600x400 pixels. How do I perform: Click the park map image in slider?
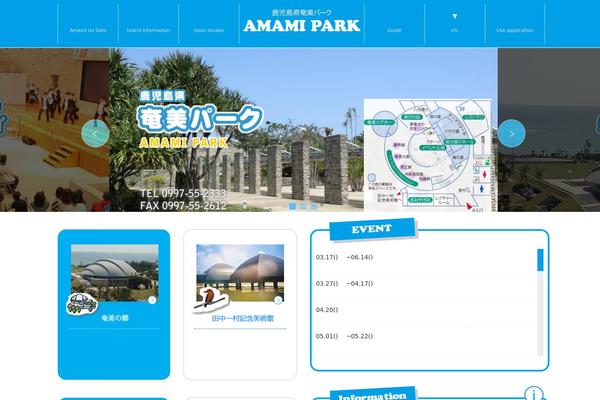tap(428, 155)
